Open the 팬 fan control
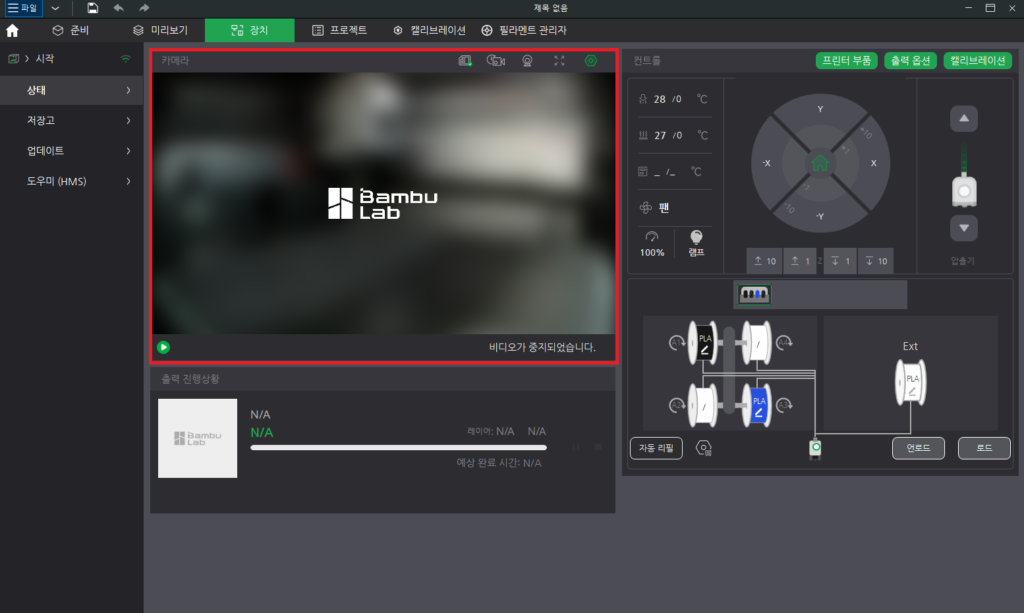 [655, 208]
